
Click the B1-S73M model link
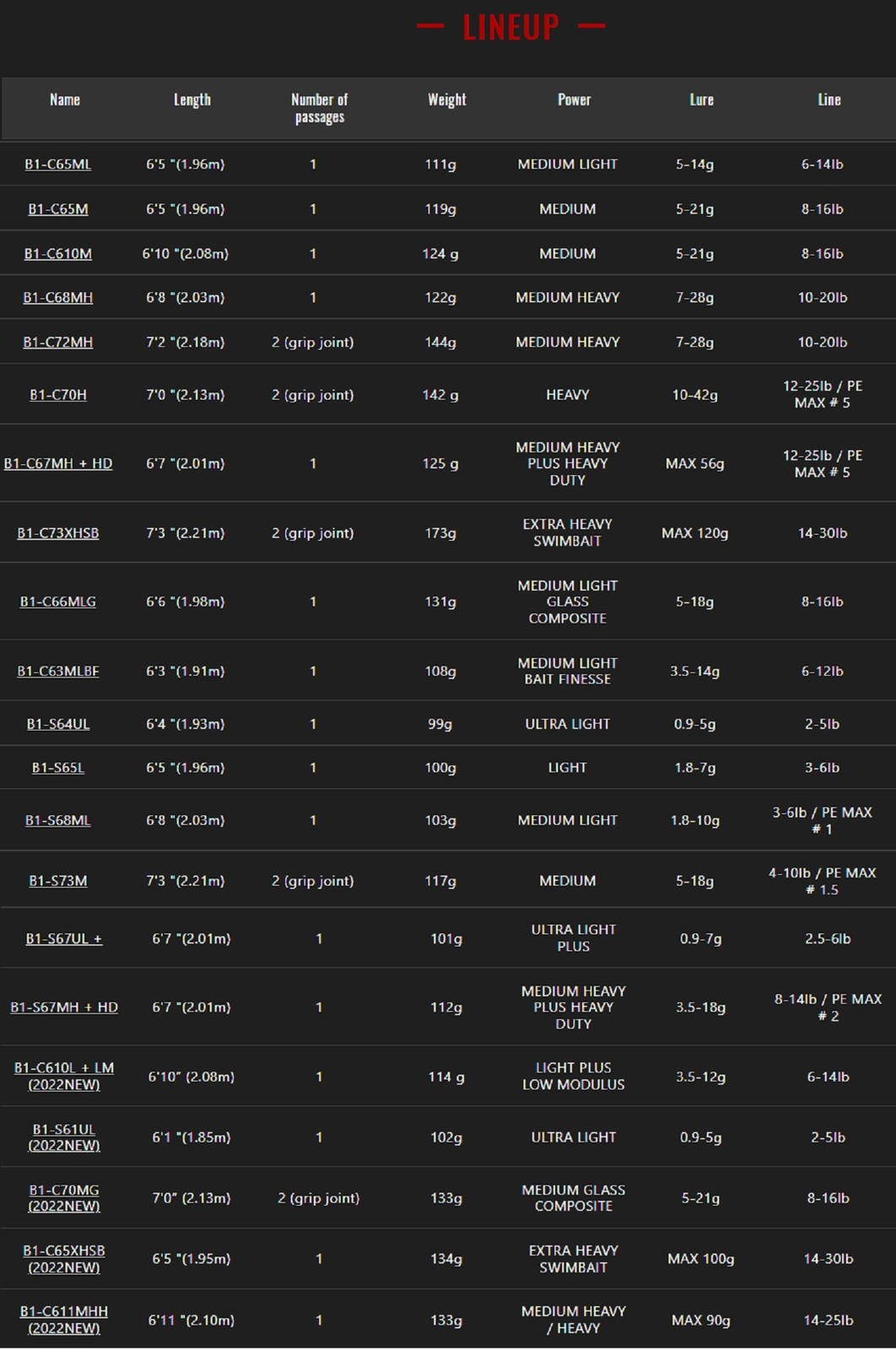click(x=58, y=881)
